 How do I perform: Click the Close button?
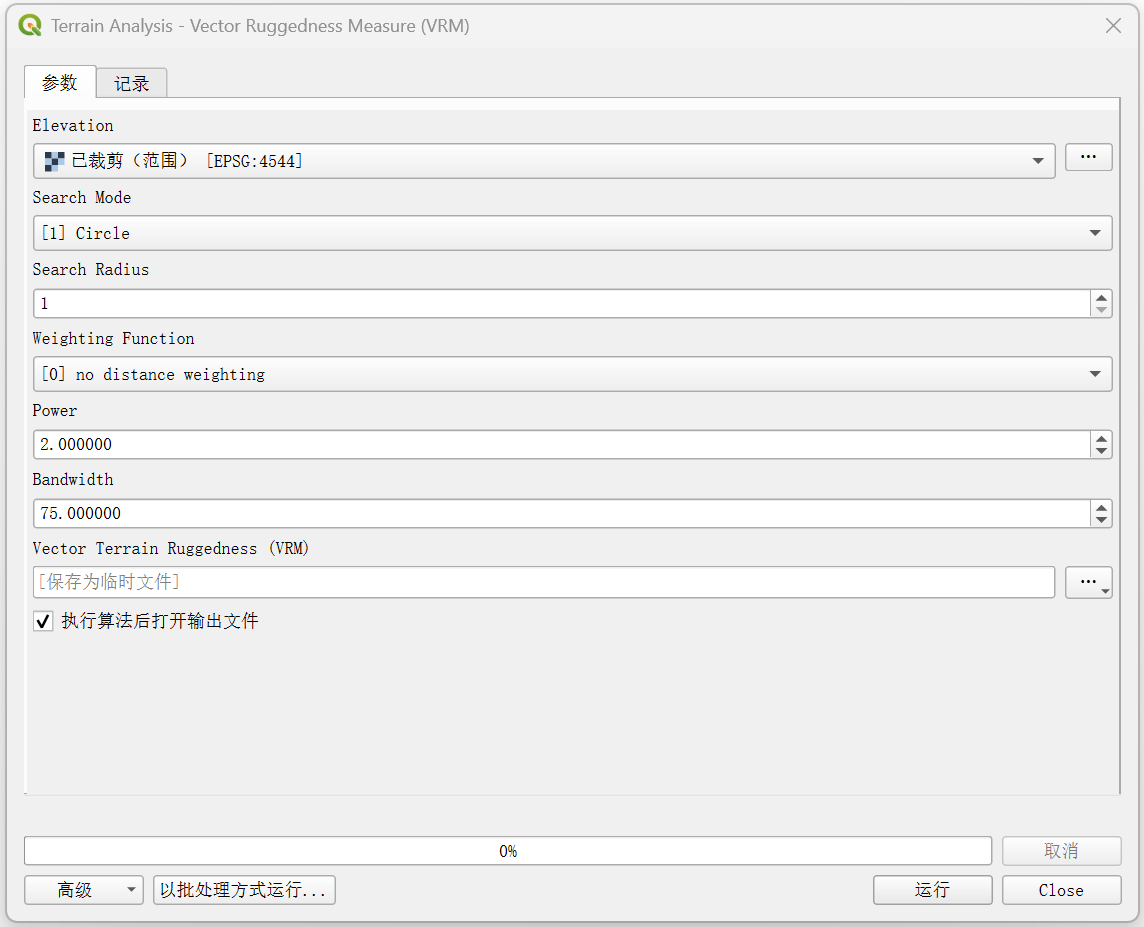1060,890
